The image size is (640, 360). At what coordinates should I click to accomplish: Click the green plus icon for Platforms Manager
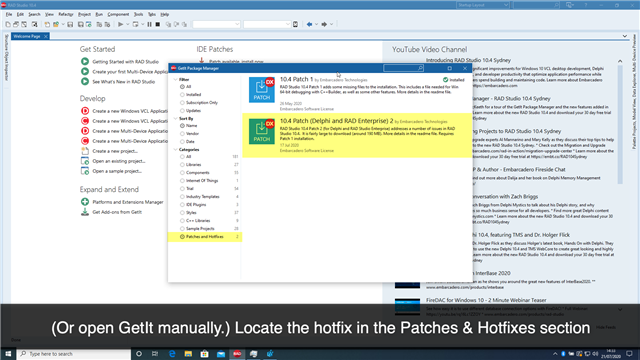(x=85, y=202)
